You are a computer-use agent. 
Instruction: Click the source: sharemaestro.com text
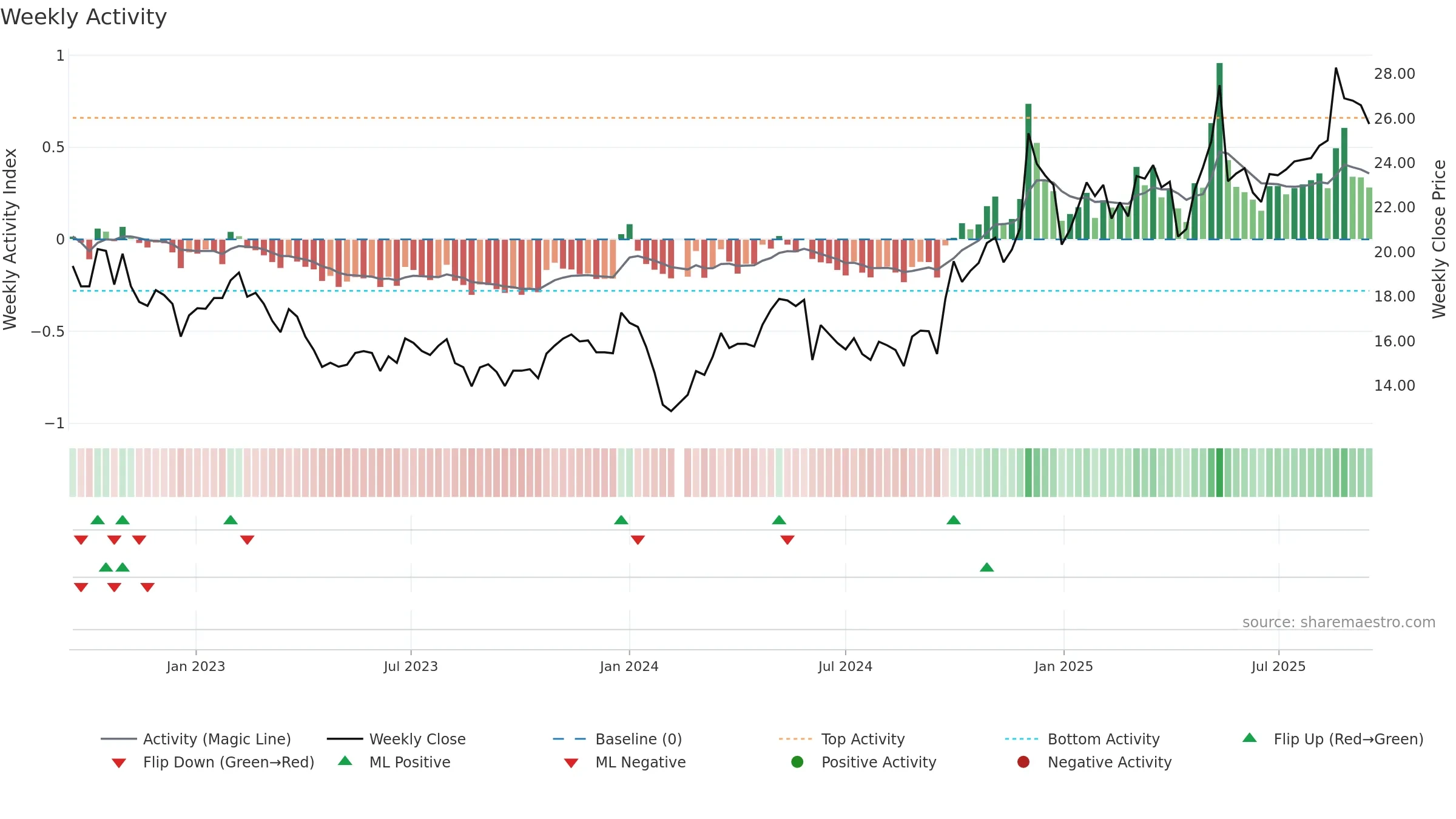coord(1339,622)
